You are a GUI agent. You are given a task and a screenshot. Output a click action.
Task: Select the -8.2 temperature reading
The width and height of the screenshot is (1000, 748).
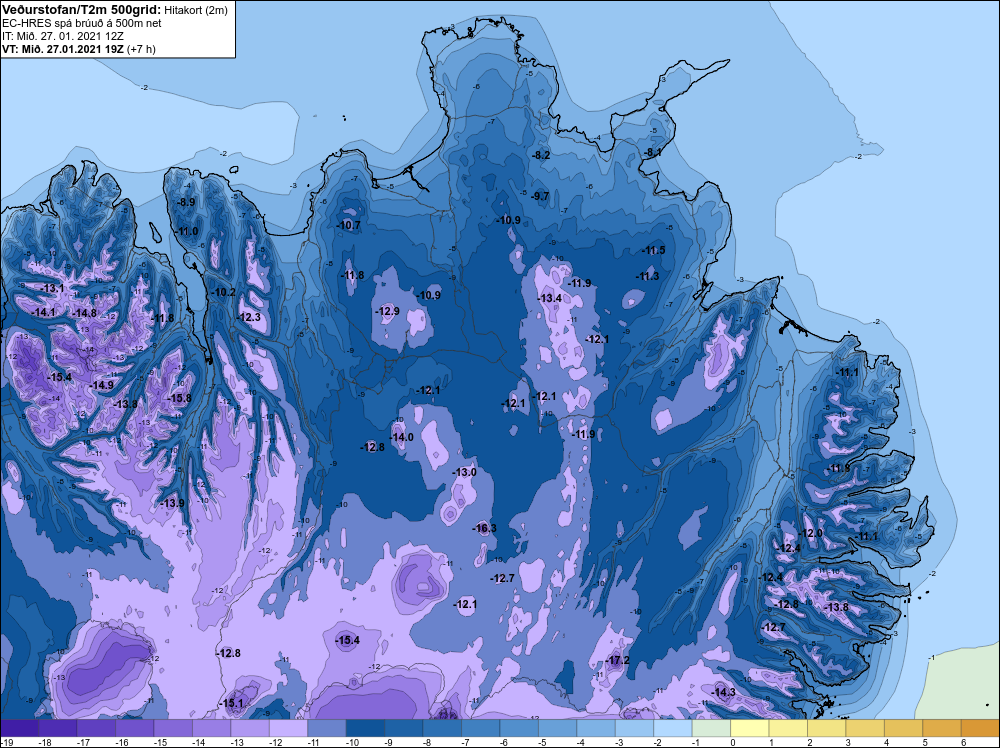(x=541, y=155)
